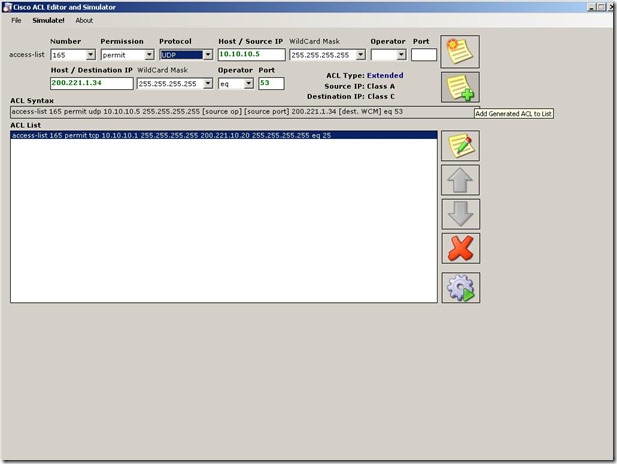Delete selected ACL with red X
Screen dimensions: 617x464
[x=460, y=248]
